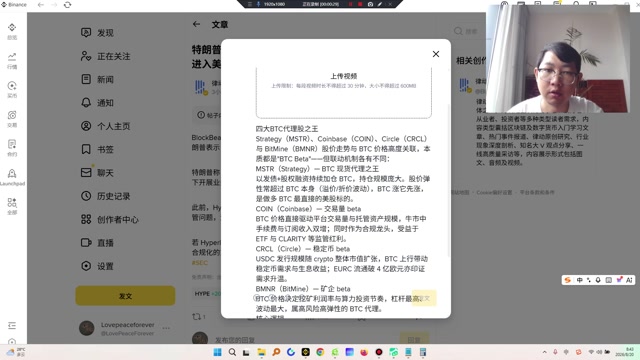Viewport: 640px width, 360px height.
Task: Toggle 中 Chinese input mode
Action: point(579,280)
